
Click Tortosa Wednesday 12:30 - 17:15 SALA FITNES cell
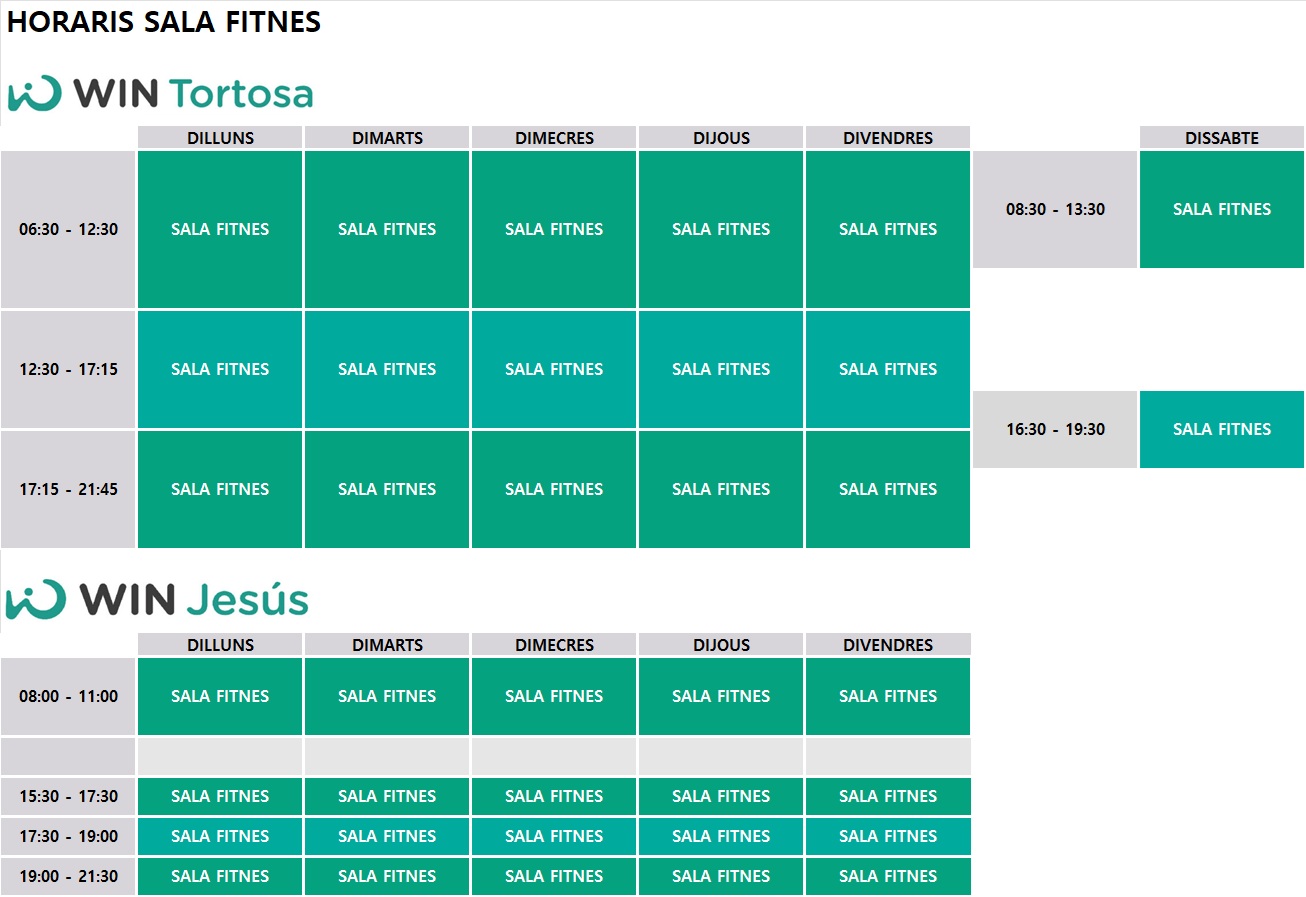tap(554, 369)
